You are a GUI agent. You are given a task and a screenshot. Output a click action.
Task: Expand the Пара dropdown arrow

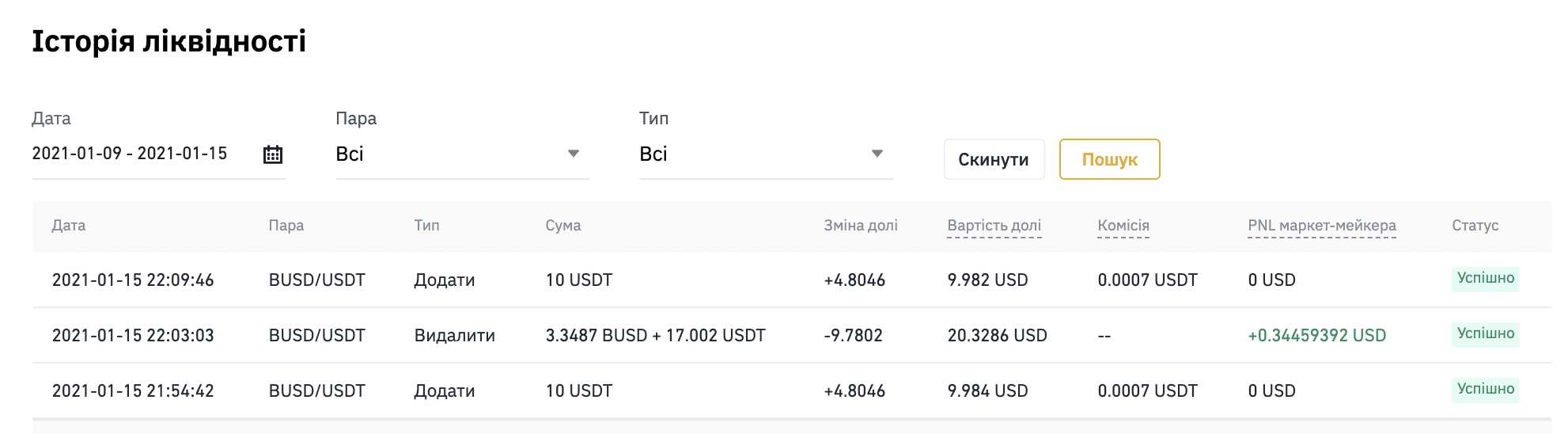point(574,154)
